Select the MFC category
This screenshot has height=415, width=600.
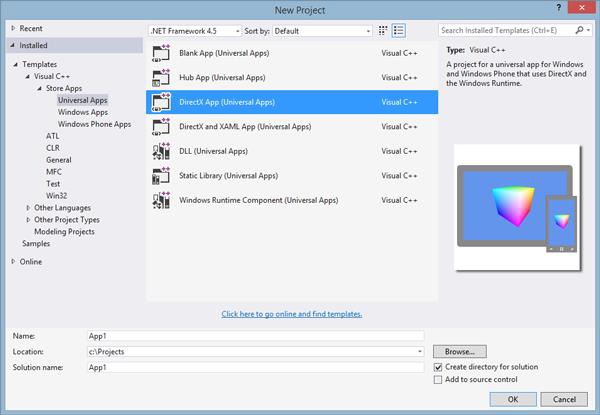(x=54, y=172)
